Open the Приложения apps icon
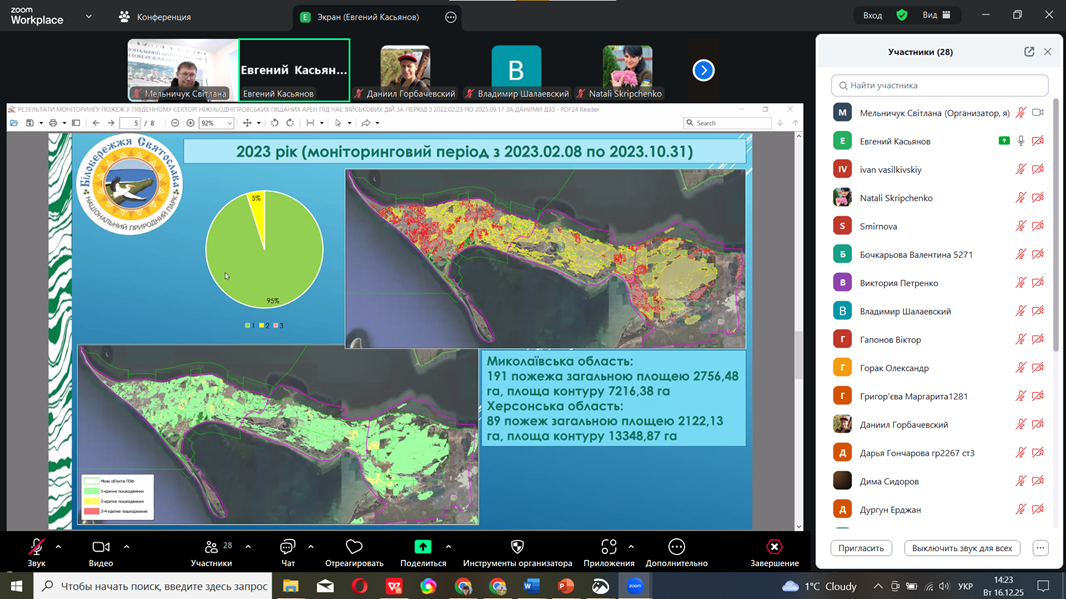The width and height of the screenshot is (1066, 599). pyautogui.click(x=608, y=547)
